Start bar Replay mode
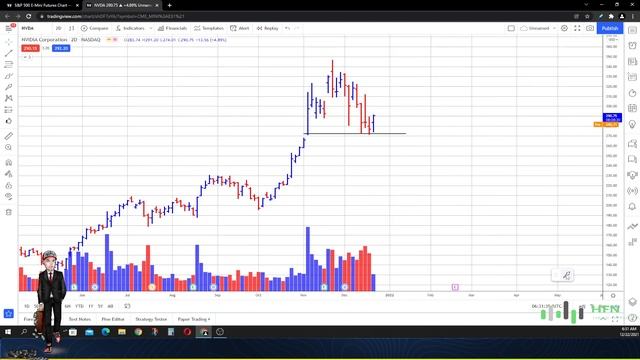 tap(267, 28)
